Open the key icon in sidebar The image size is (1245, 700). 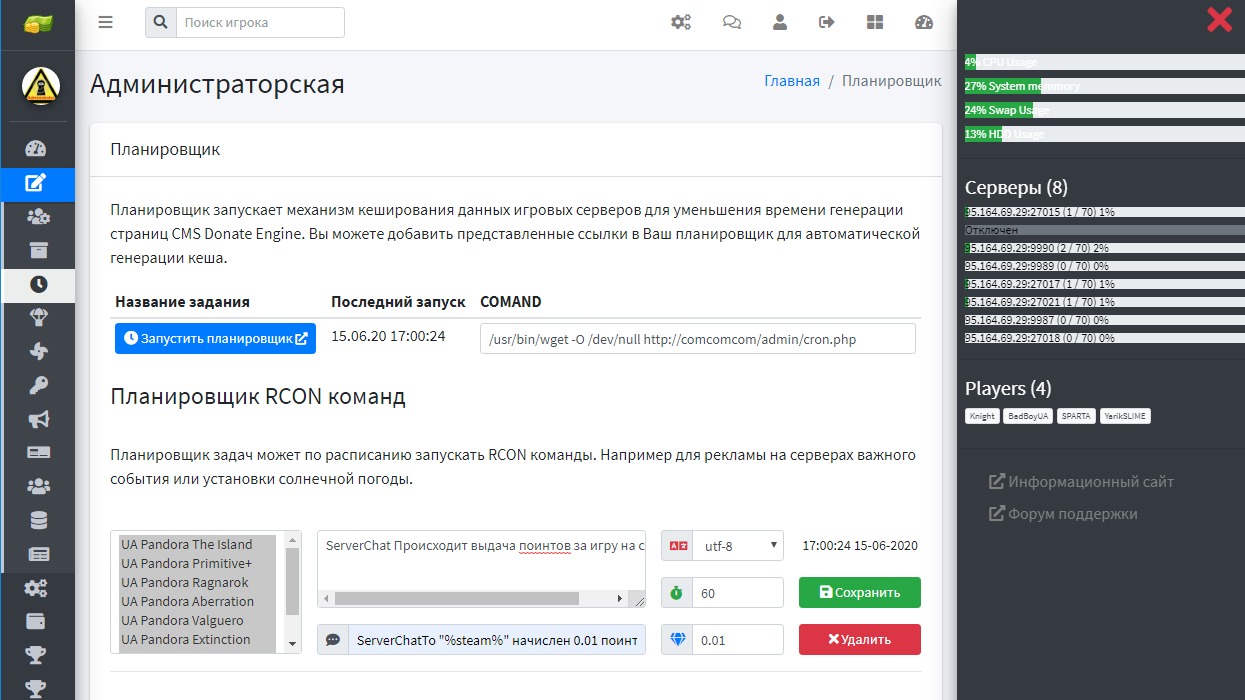[x=38, y=386]
